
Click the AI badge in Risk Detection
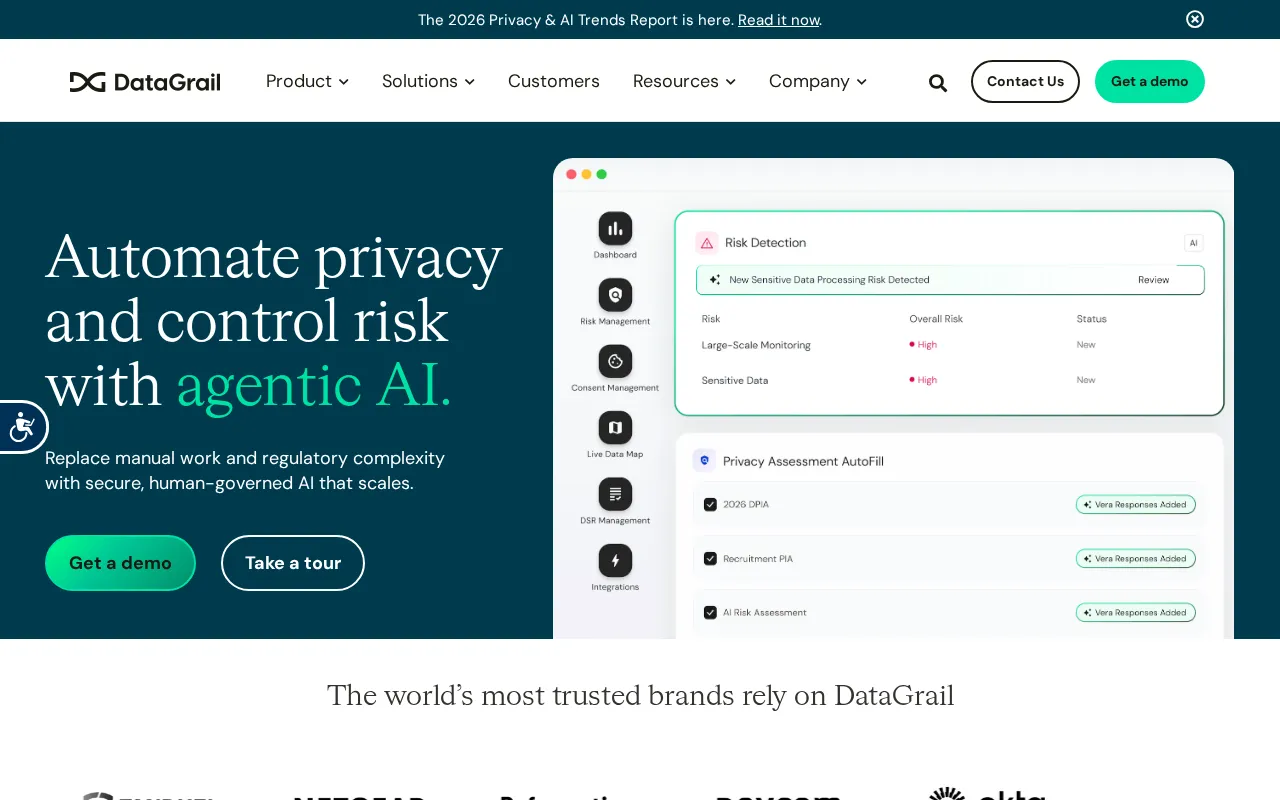click(x=1193, y=243)
